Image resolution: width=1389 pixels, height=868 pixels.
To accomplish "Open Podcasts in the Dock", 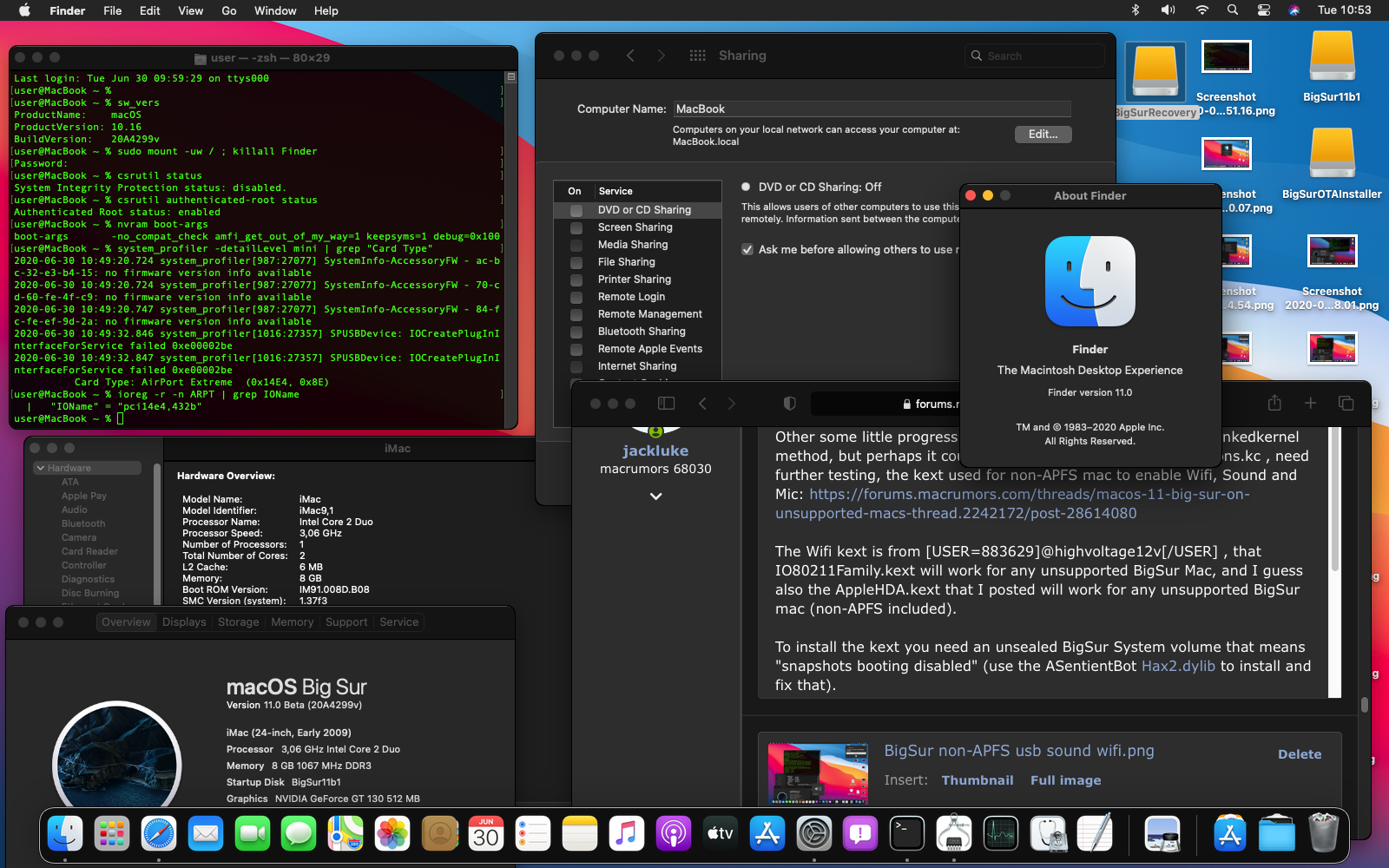I will point(674,835).
